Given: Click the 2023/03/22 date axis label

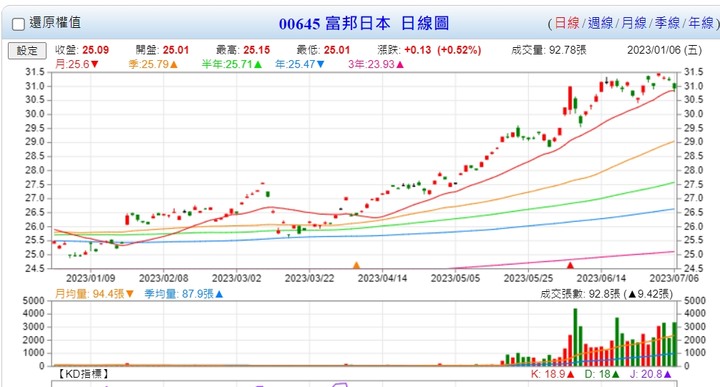Looking at the screenshot, I should pyautogui.click(x=309, y=278).
